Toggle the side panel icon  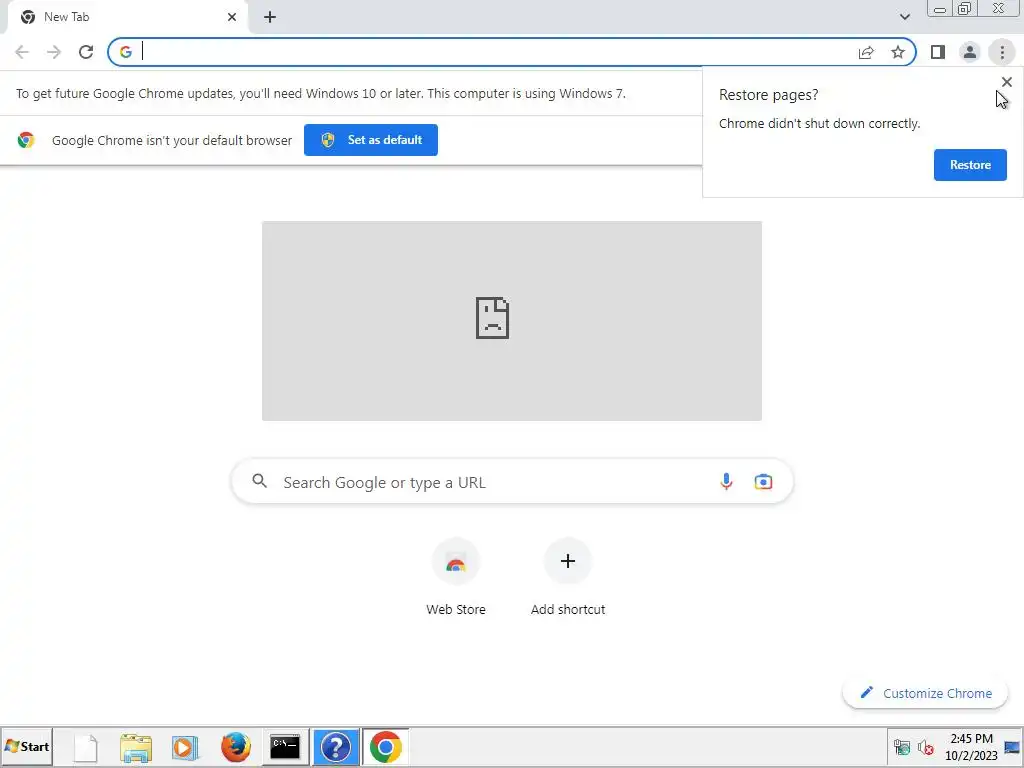coord(938,52)
